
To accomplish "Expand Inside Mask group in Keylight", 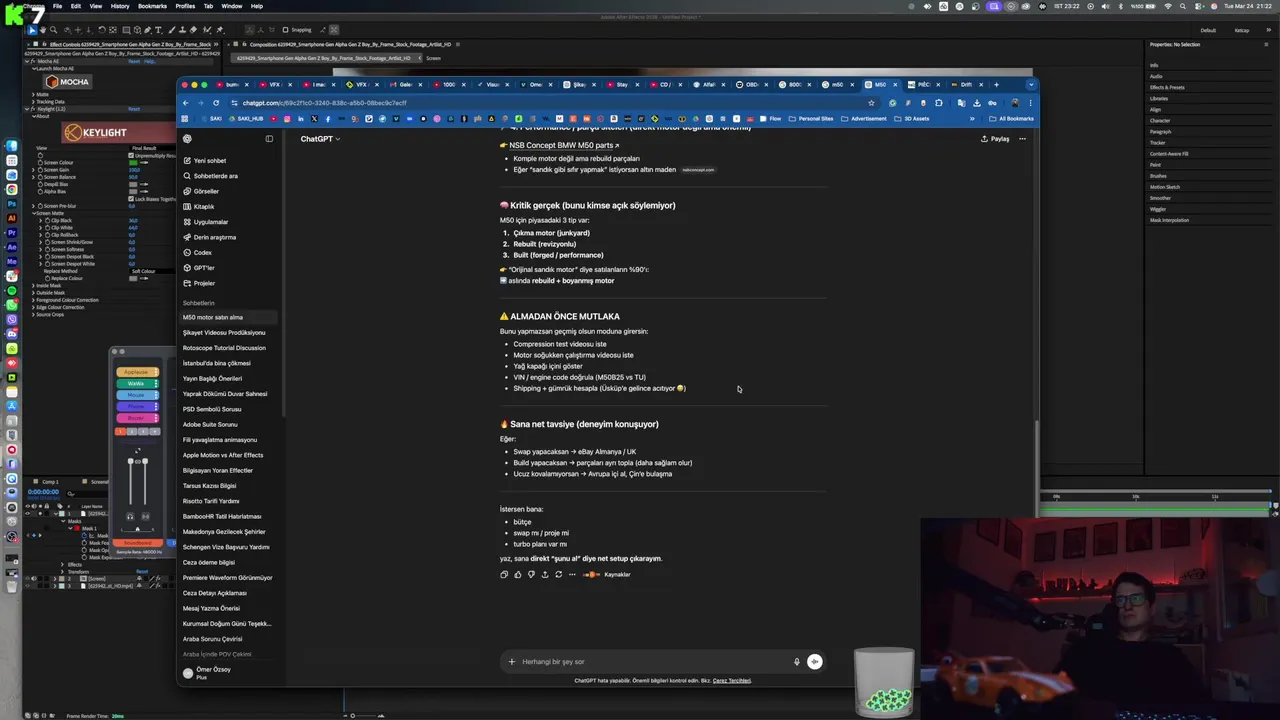I will tap(34, 285).
